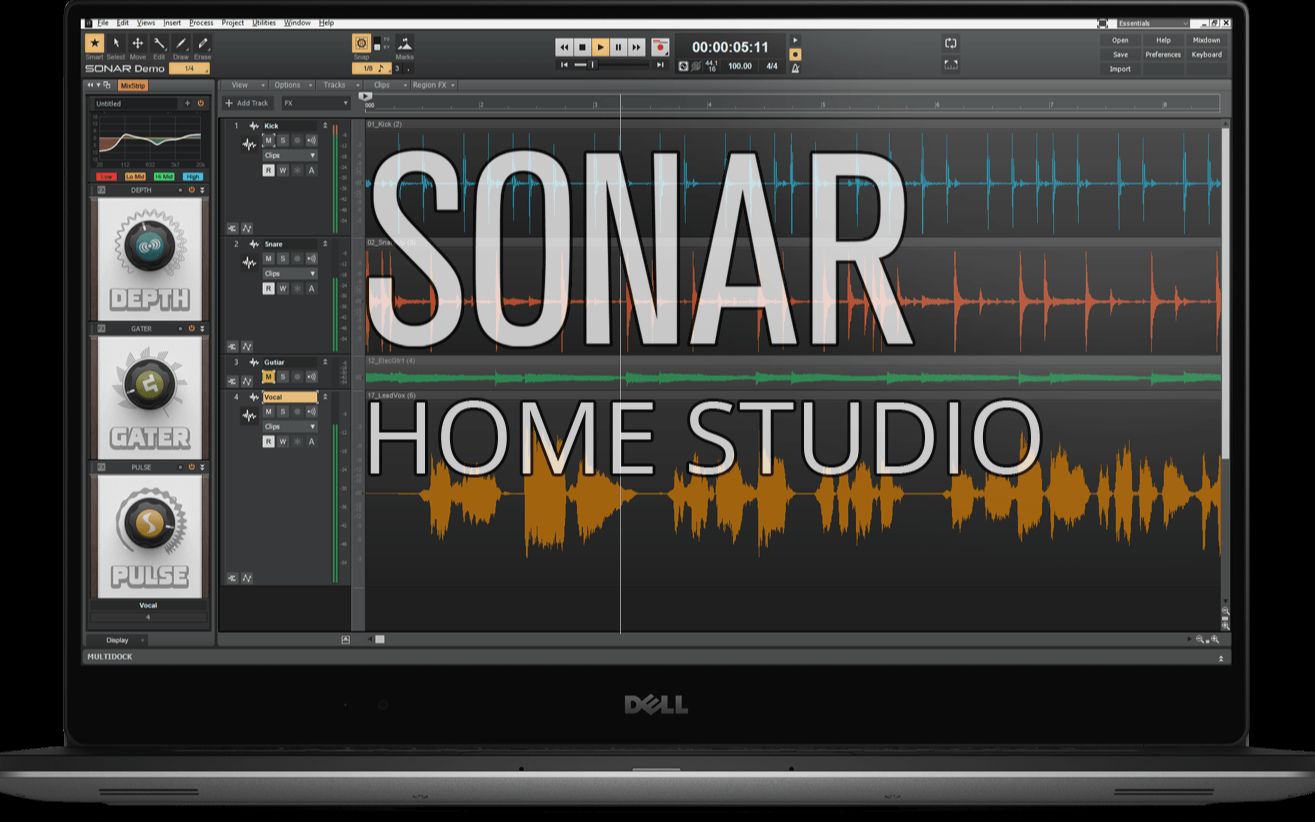
Task: Click the Add Track button
Action: tap(247, 103)
